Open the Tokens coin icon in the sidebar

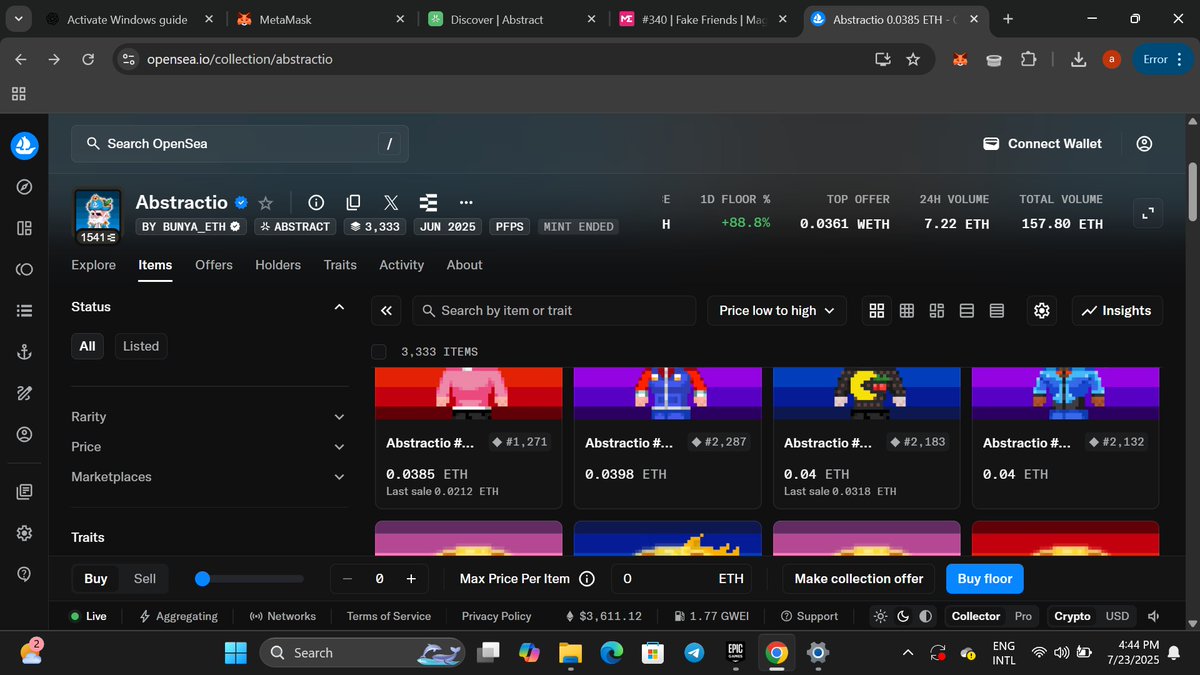tap(24, 269)
